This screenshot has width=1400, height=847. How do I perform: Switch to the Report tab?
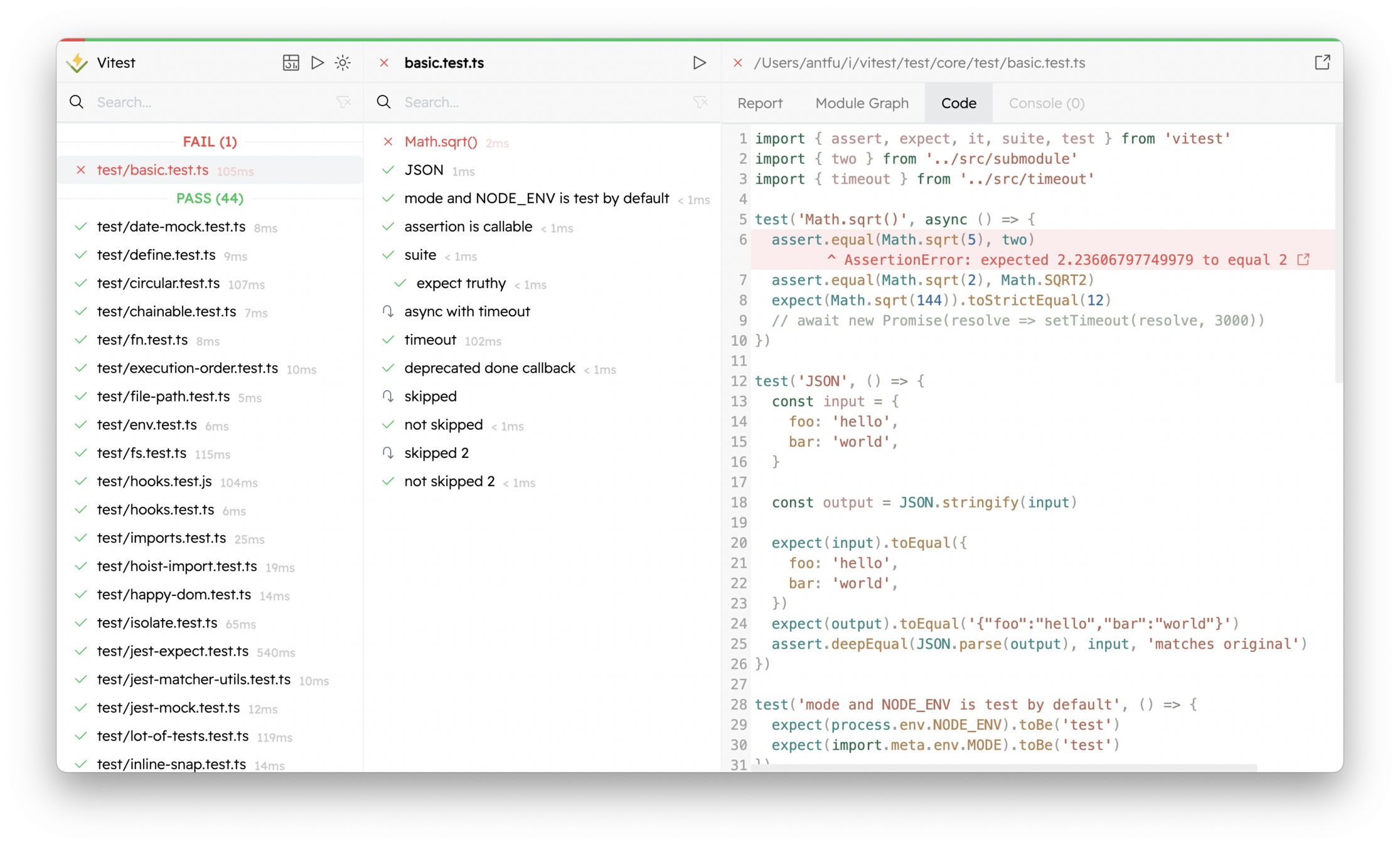click(x=759, y=103)
